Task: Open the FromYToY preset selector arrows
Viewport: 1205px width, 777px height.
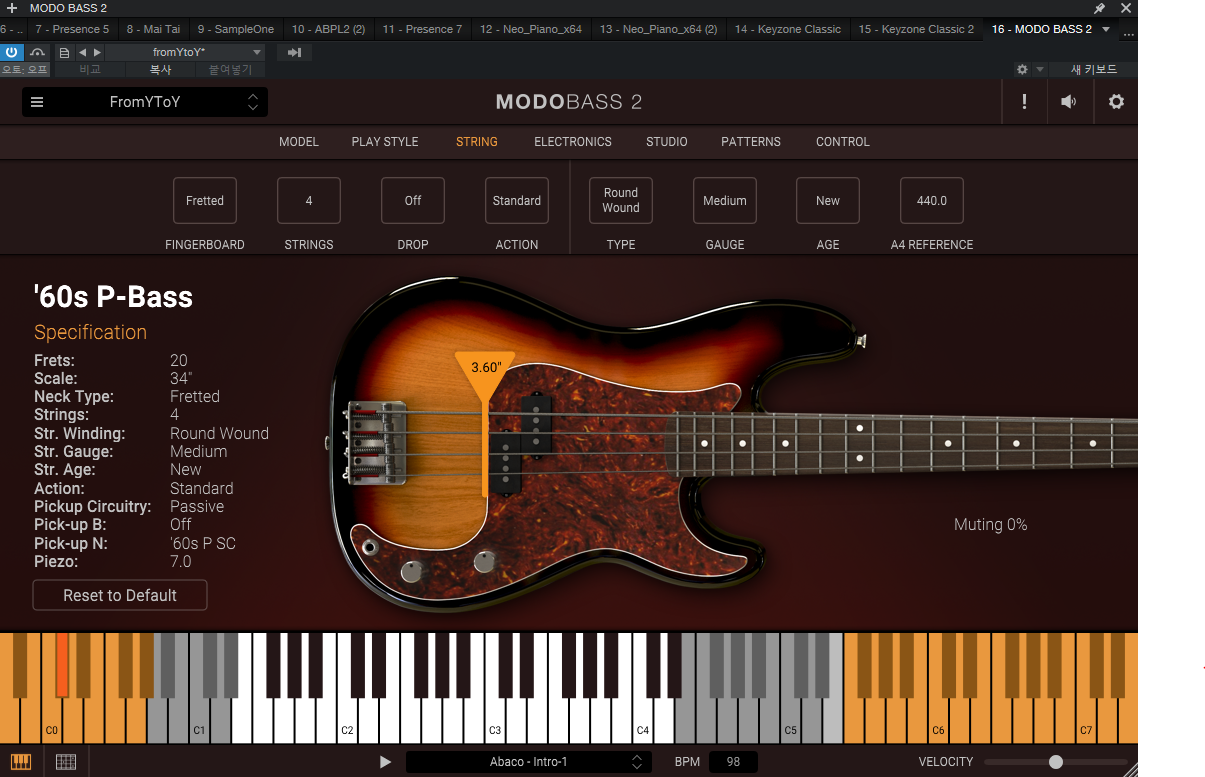Action: [x=253, y=102]
